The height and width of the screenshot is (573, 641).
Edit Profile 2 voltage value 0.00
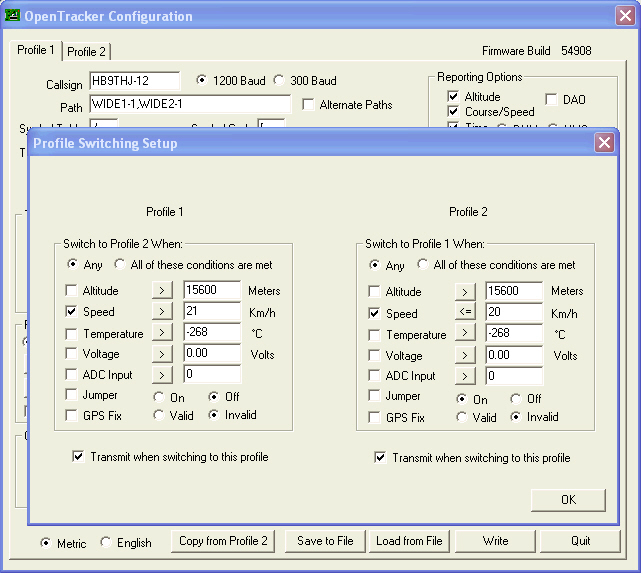point(514,354)
